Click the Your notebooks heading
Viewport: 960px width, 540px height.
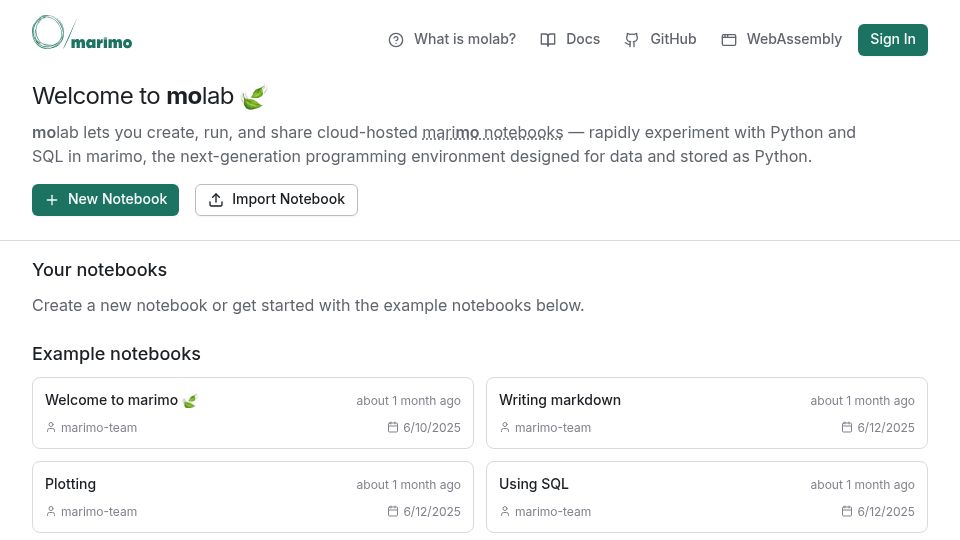coord(99,270)
